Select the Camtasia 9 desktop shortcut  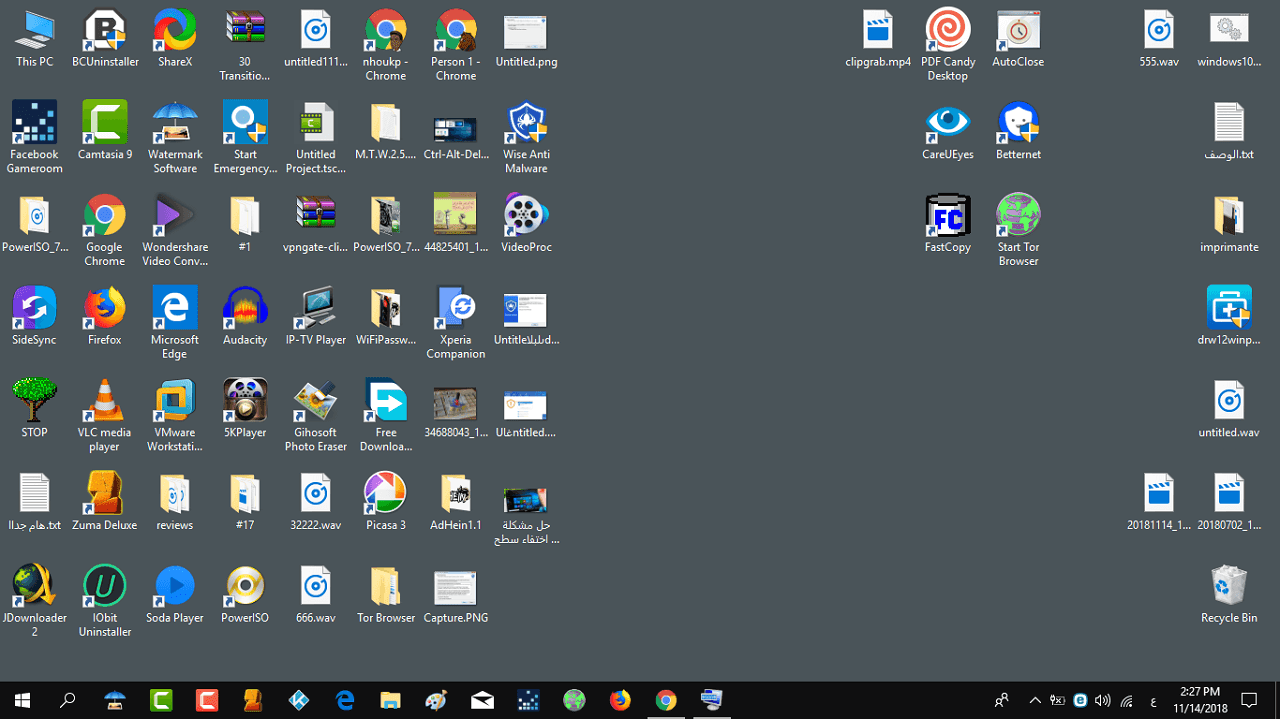(x=105, y=132)
